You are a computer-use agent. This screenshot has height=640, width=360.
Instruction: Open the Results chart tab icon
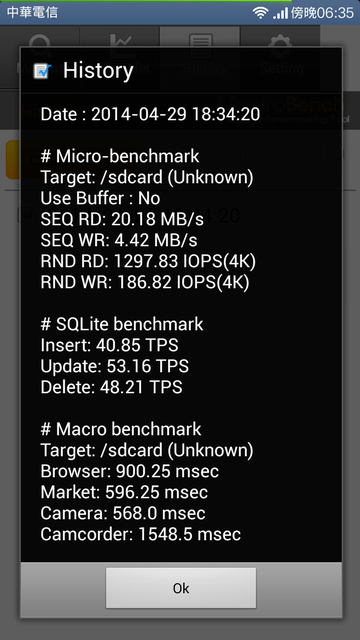pyautogui.click(x=121, y=44)
